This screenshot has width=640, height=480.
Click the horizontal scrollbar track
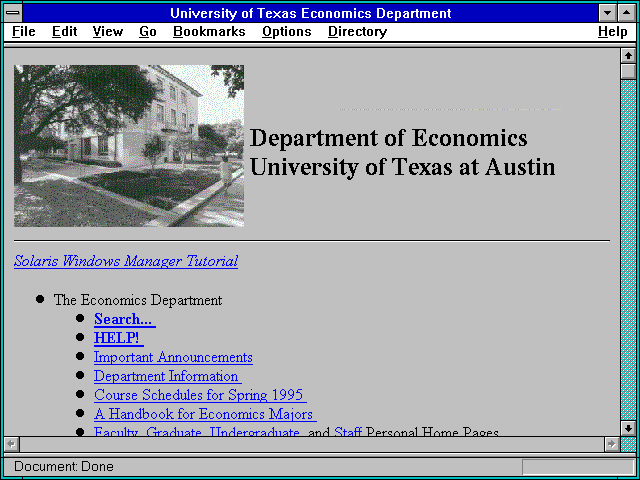click(312, 444)
